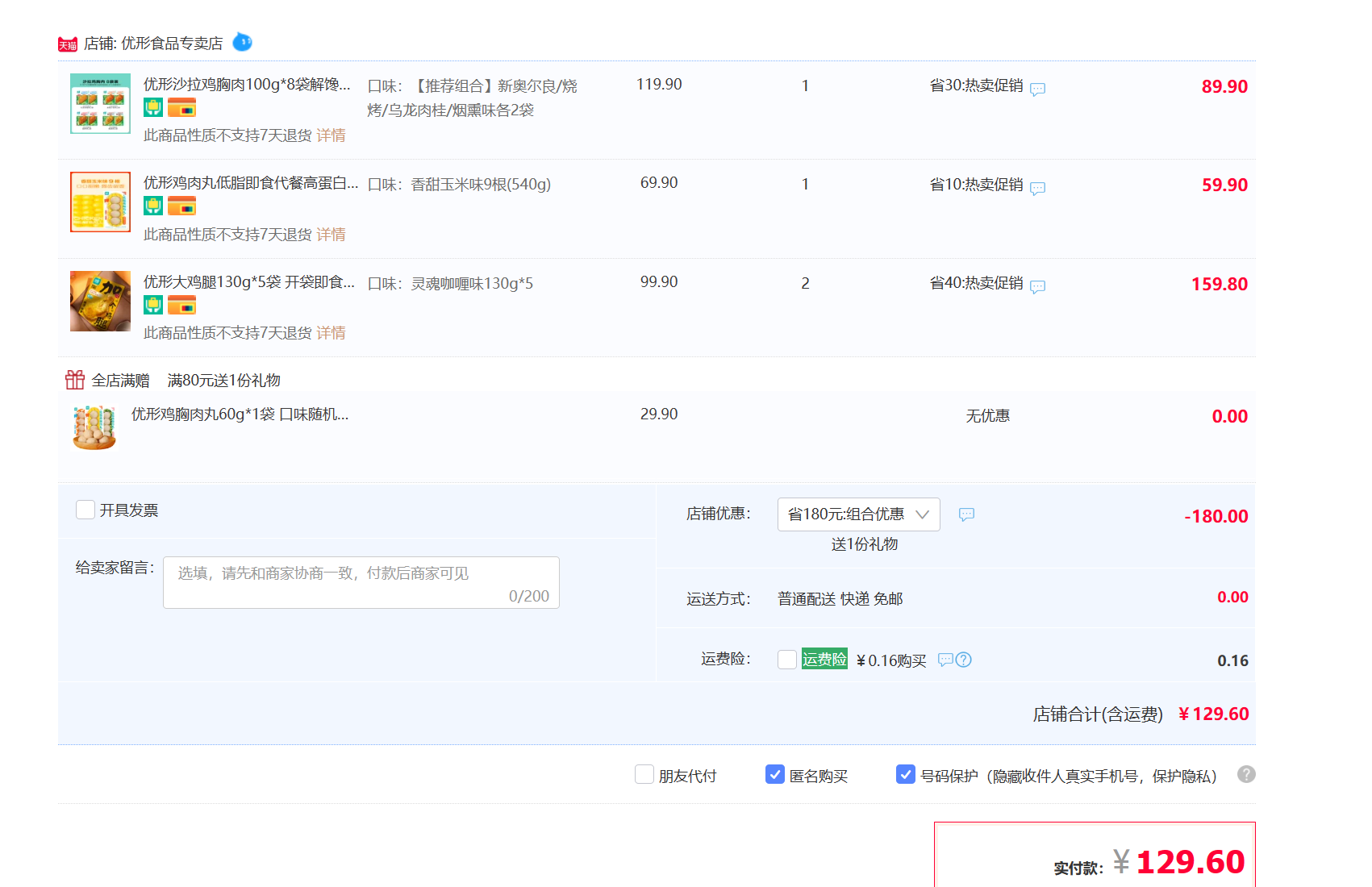Click the 159.80 subtotal for 优形大鸡腿
The height and width of the screenshot is (887, 1372).
pyautogui.click(x=1220, y=284)
